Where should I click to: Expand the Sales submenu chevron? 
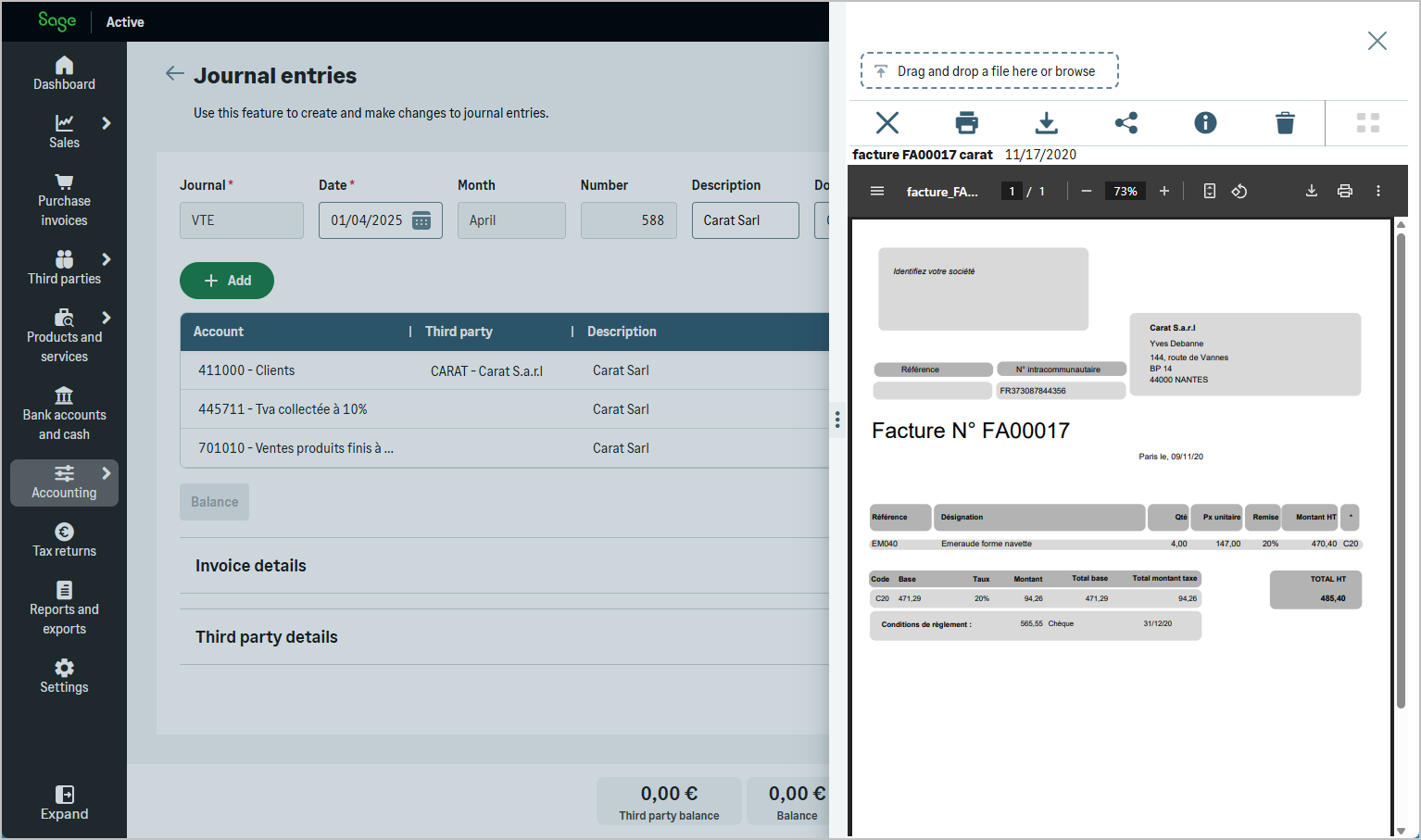tap(107, 123)
